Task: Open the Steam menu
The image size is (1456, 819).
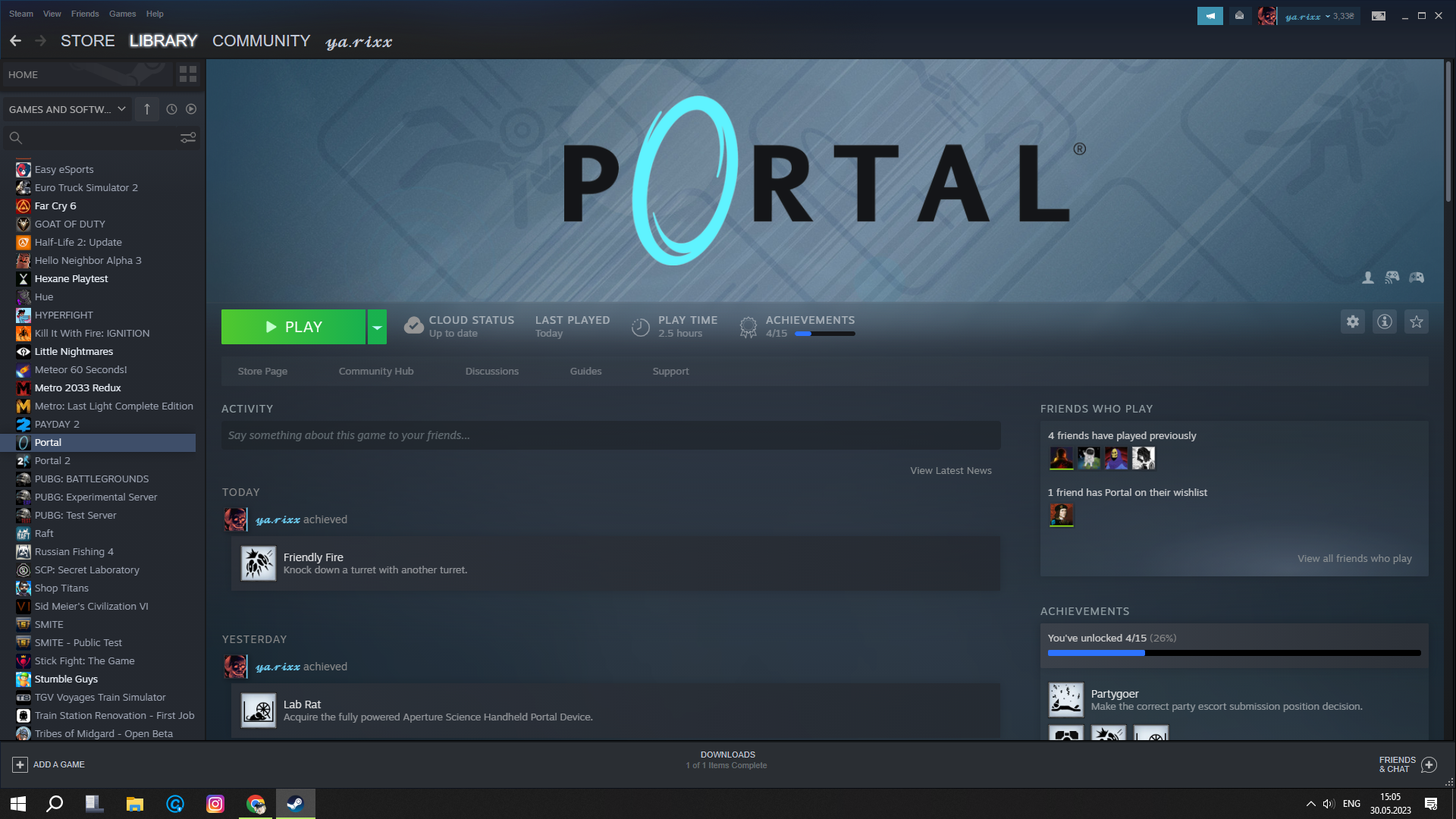Action: tap(21, 14)
